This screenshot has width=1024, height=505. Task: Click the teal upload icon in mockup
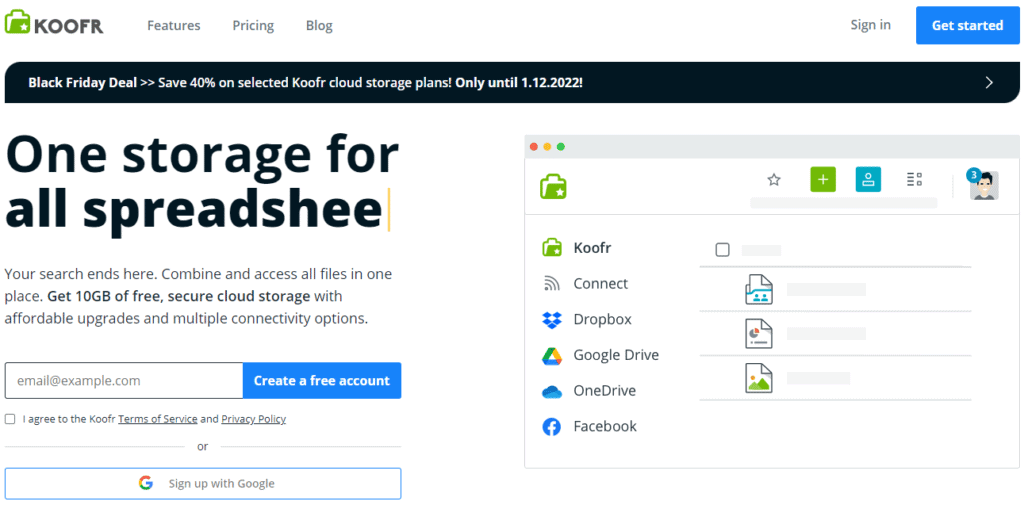(868, 180)
